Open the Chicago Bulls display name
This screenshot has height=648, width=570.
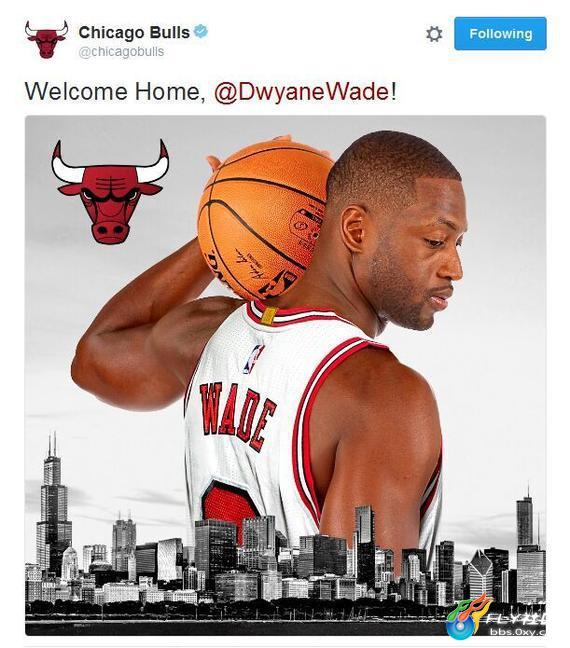point(134,32)
